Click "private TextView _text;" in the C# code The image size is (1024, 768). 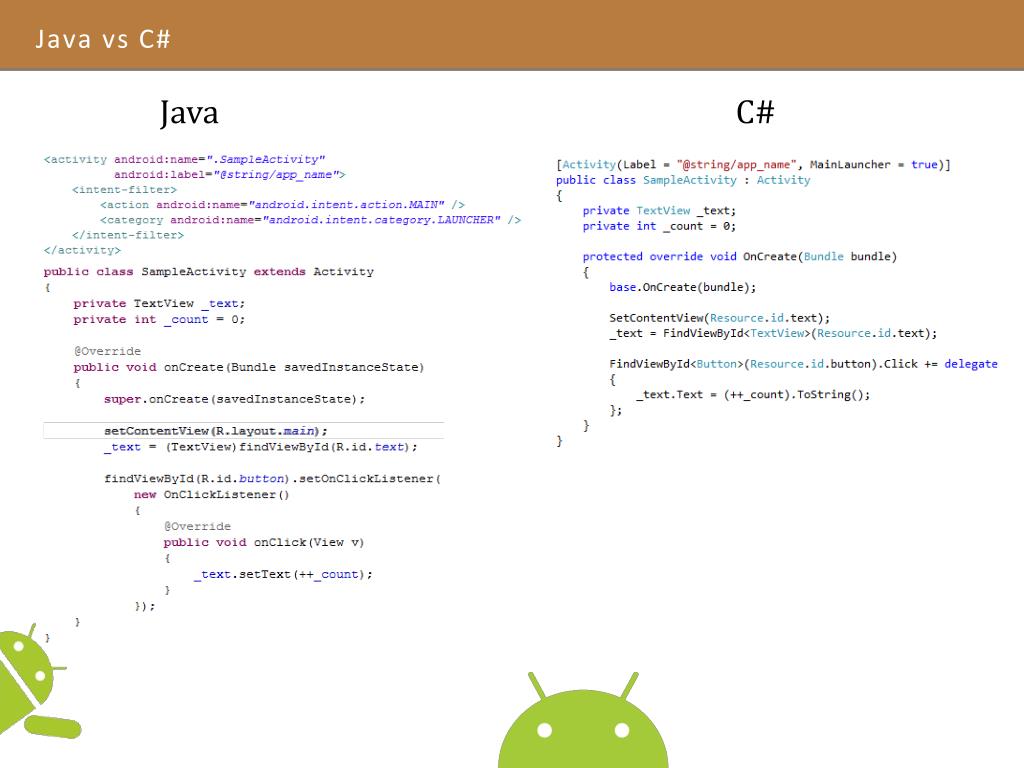pyautogui.click(x=660, y=211)
